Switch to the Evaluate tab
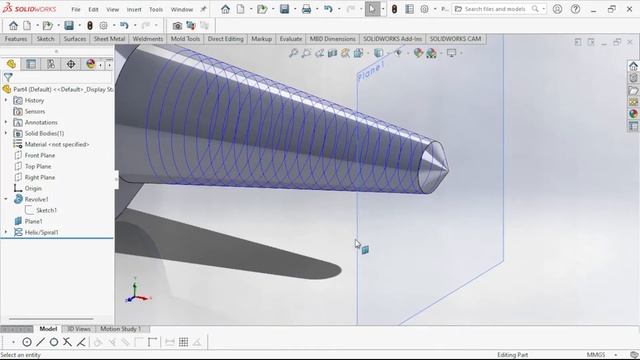This screenshot has height=360, width=640. click(x=291, y=39)
